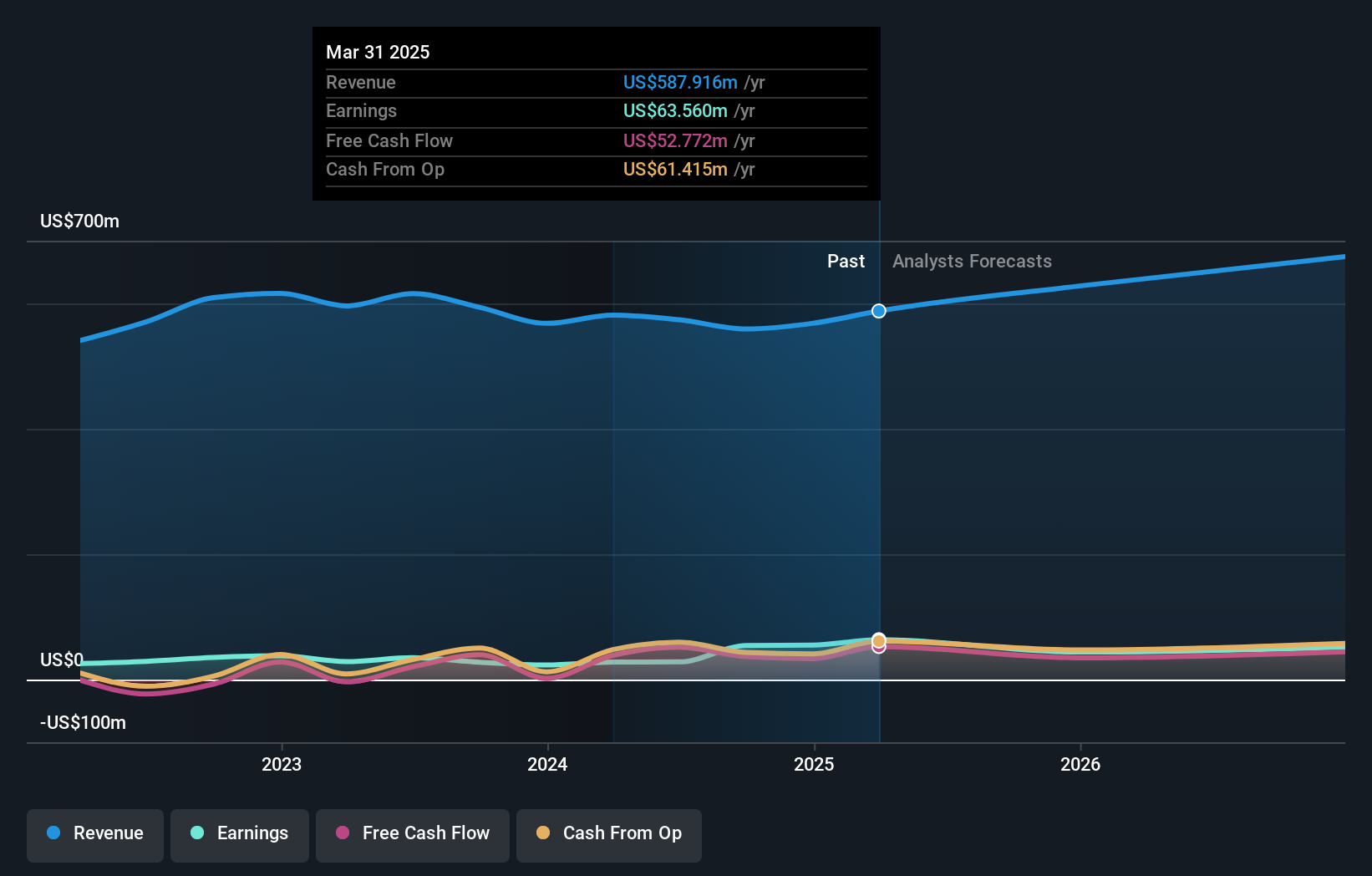Click the blue Revenue data point marker
Image resolution: width=1372 pixels, height=876 pixels.
(x=879, y=311)
